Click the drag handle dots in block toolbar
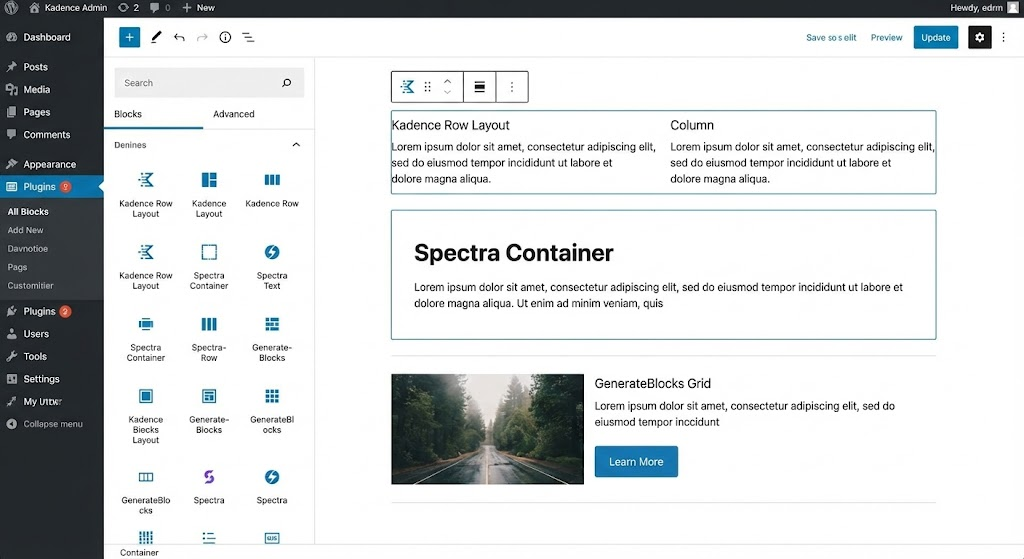The image size is (1024, 559). (x=428, y=87)
